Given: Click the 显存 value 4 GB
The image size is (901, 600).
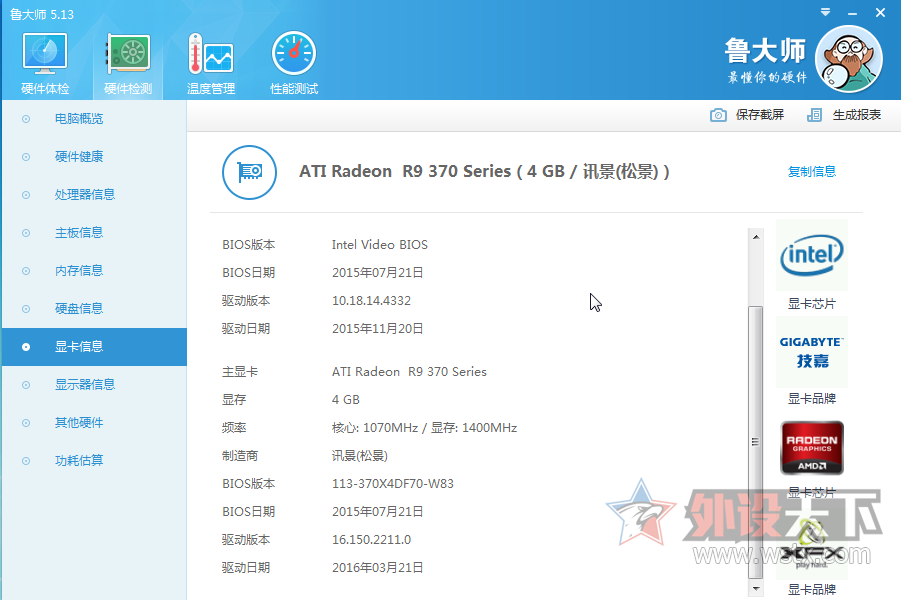Looking at the screenshot, I should [x=345, y=400].
